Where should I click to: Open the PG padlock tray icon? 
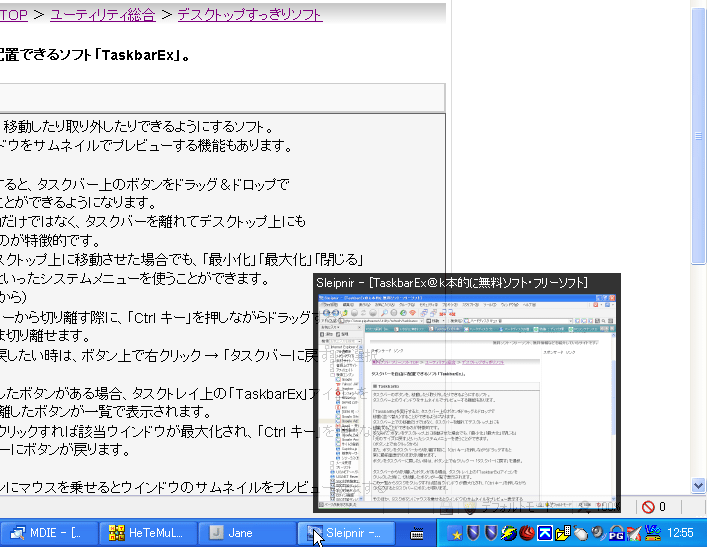[x=616, y=533]
